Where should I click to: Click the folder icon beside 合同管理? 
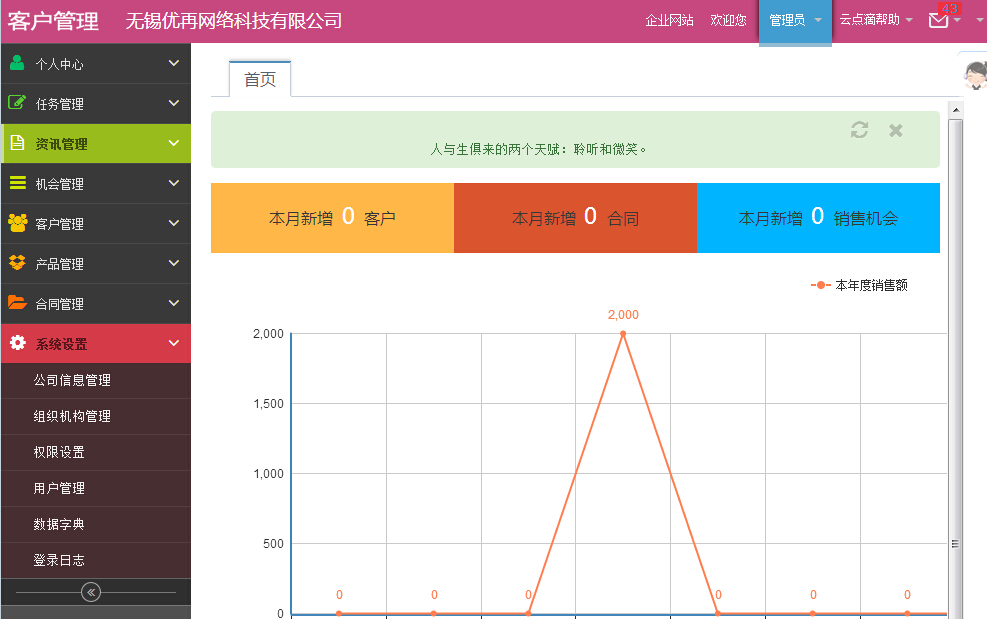(17, 303)
